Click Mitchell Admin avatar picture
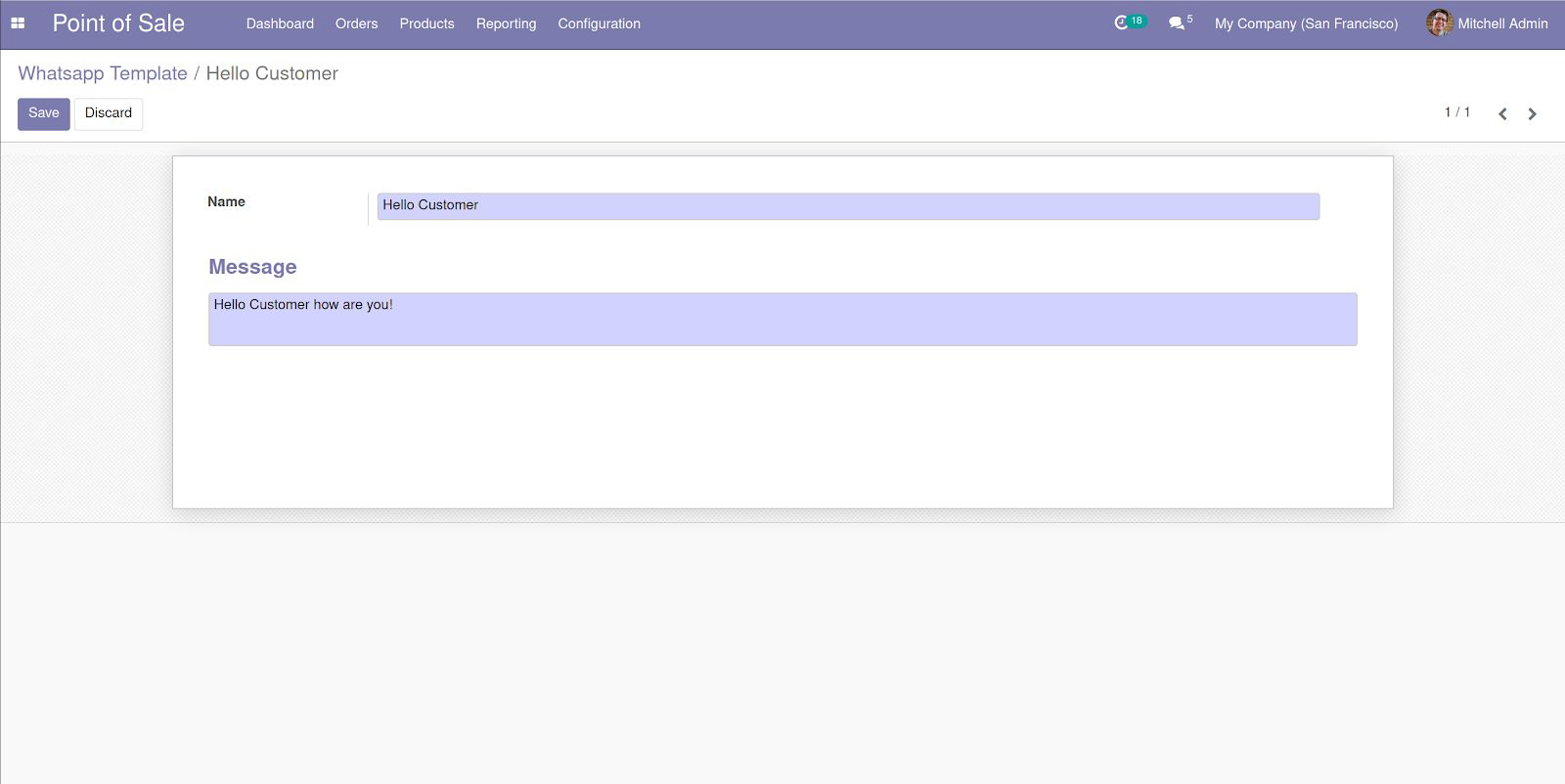Image resolution: width=1565 pixels, height=784 pixels. pos(1439,22)
